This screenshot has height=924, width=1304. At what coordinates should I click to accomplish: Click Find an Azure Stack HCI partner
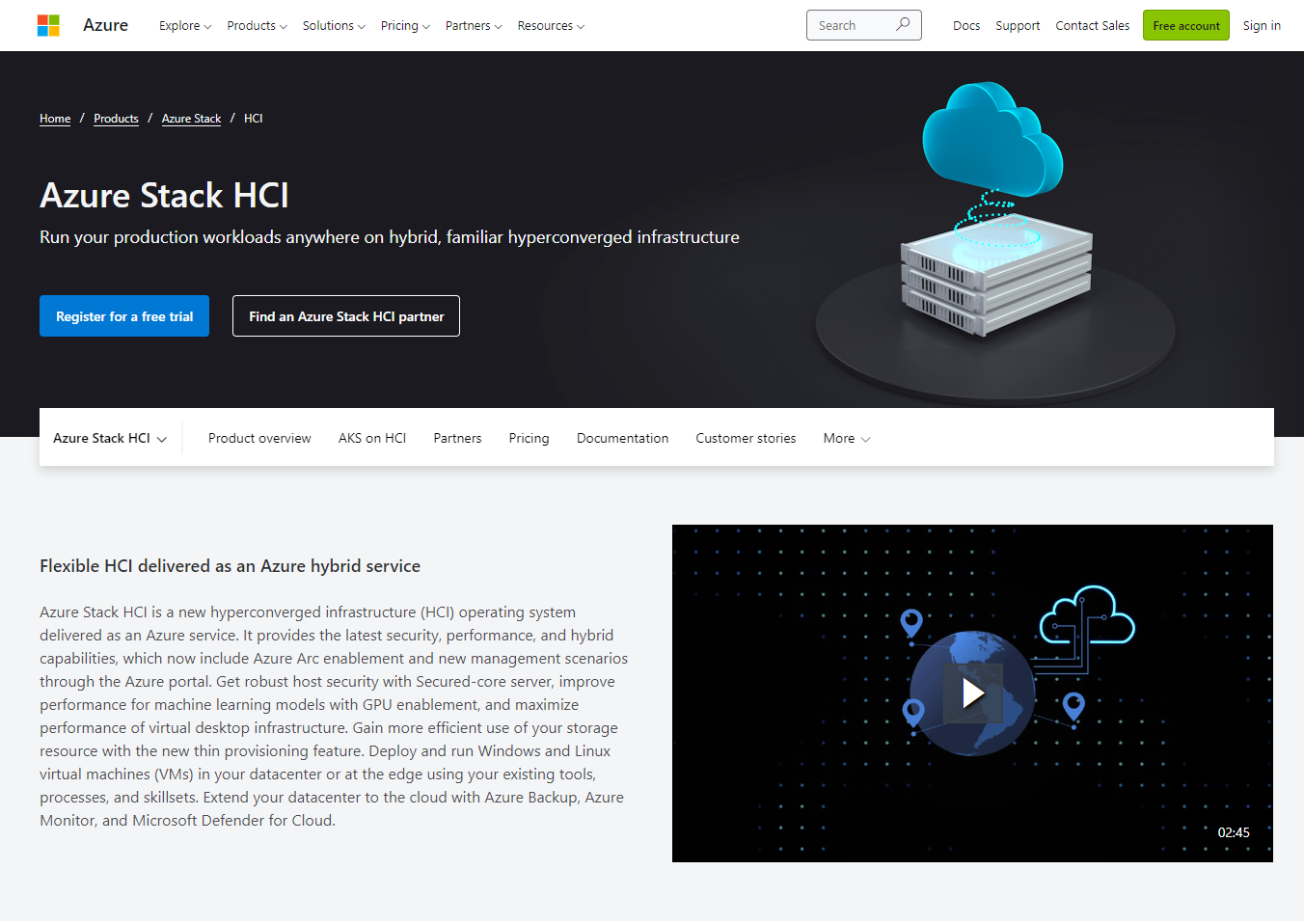point(346,316)
